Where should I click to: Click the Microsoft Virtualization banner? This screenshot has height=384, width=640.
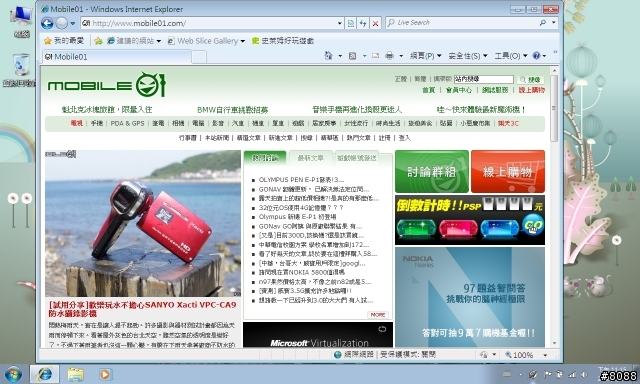coord(318,335)
